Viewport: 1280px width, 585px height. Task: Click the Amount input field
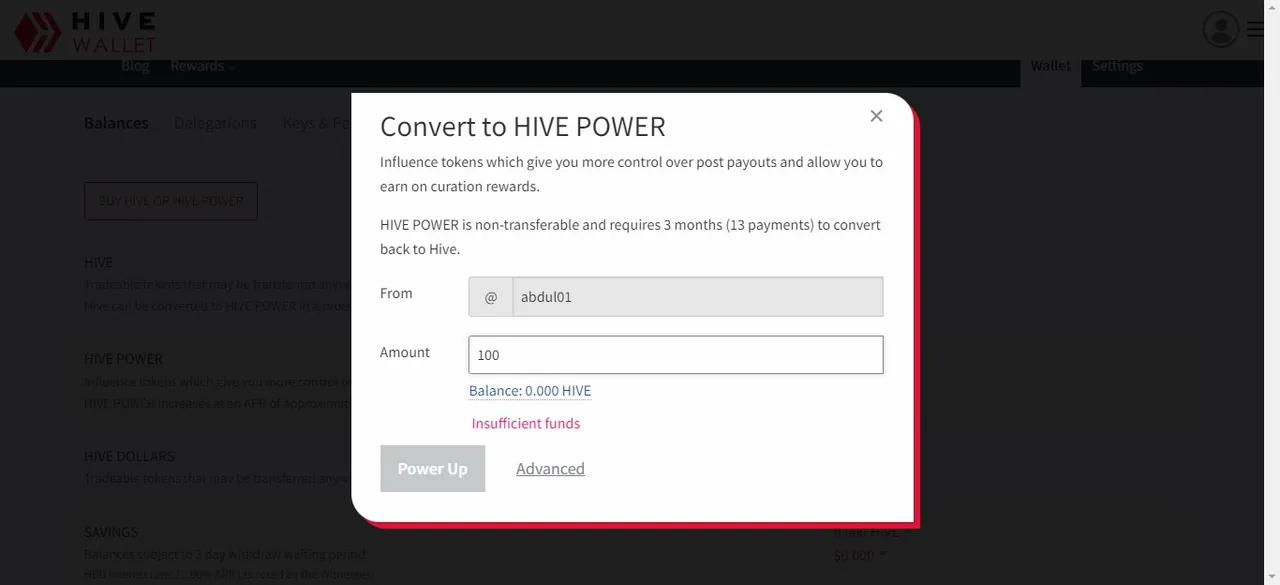[x=676, y=355]
